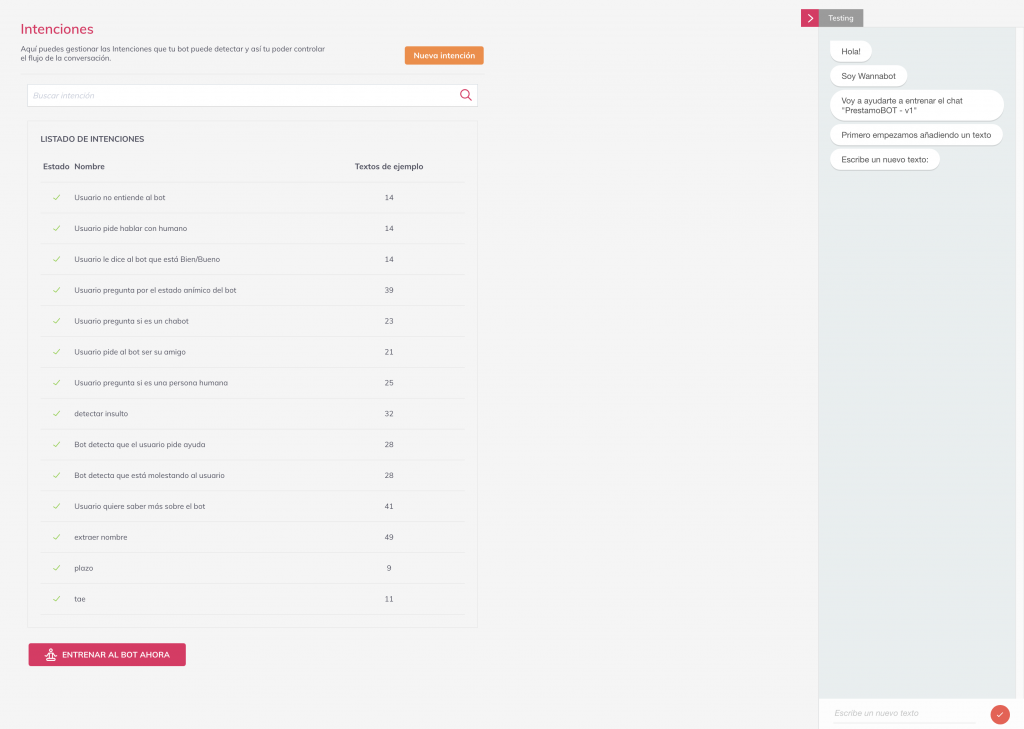Open the Testing tab
Image resolution: width=1024 pixels, height=729 pixels.
tap(841, 18)
